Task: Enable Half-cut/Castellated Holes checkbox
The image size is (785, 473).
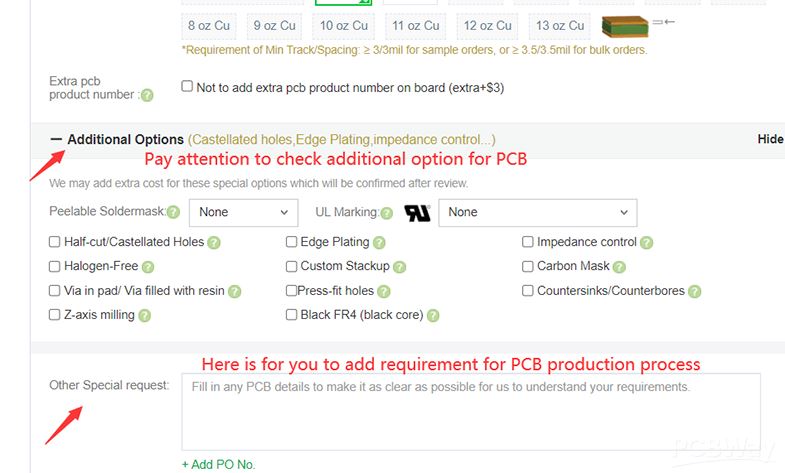Action: pos(55,242)
